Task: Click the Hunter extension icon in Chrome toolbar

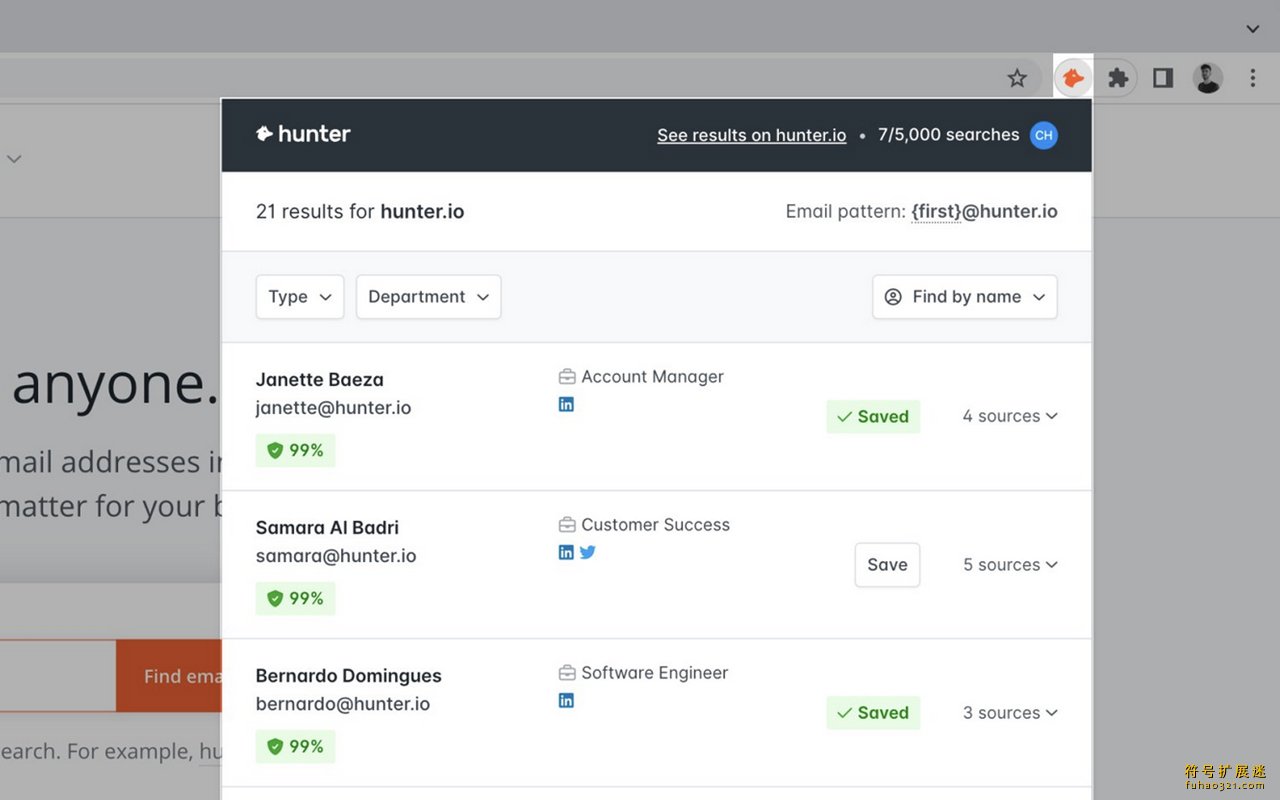Action: (x=1073, y=78)
